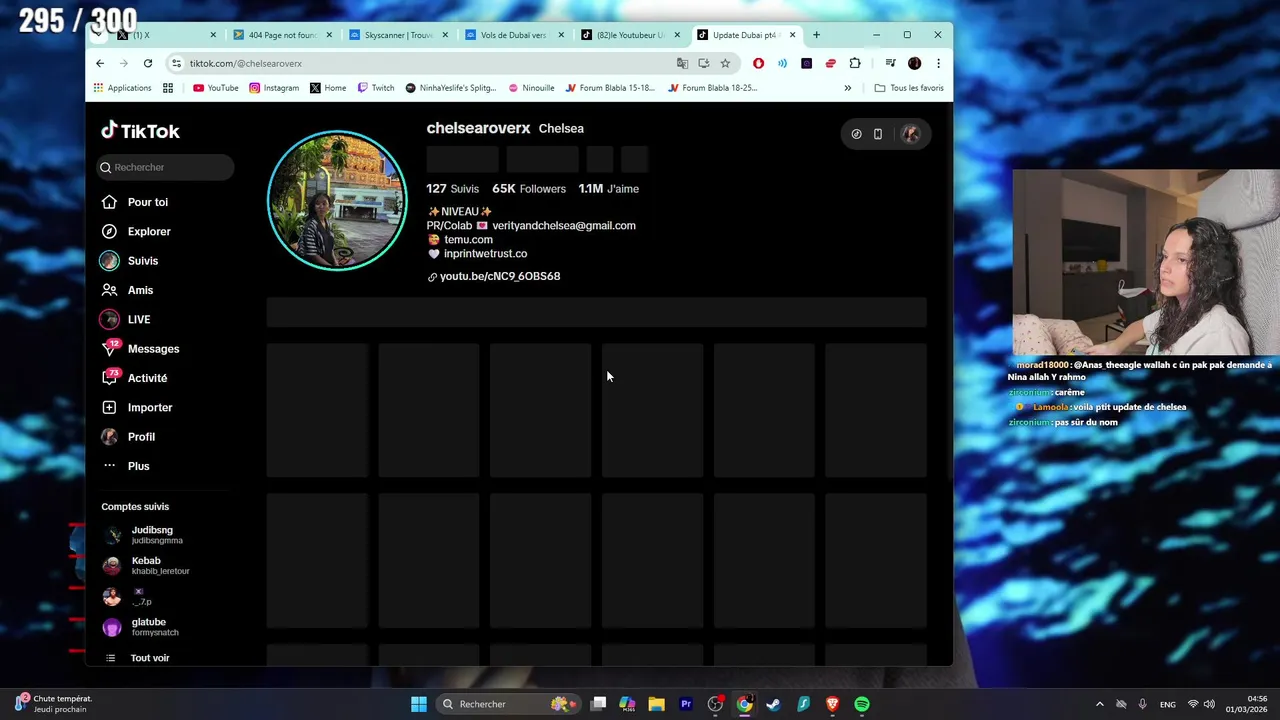1280x720 pixels.
Task: Go back in browser history
Action: tap(100, 63)
